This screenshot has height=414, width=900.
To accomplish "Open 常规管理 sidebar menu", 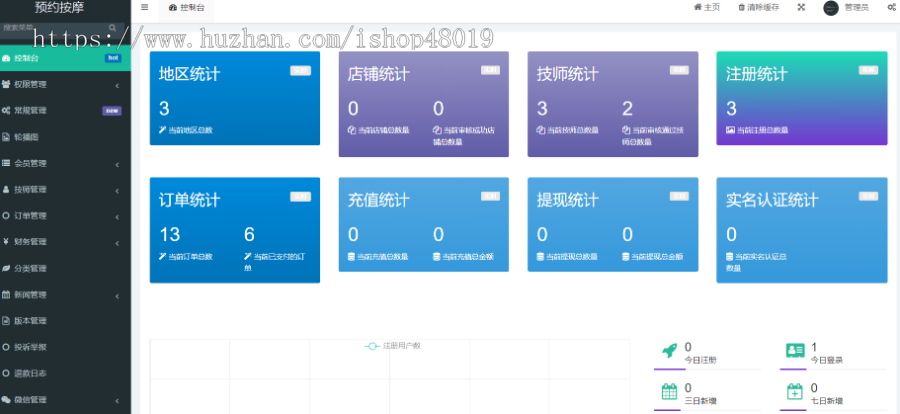I will click(65, 111).
